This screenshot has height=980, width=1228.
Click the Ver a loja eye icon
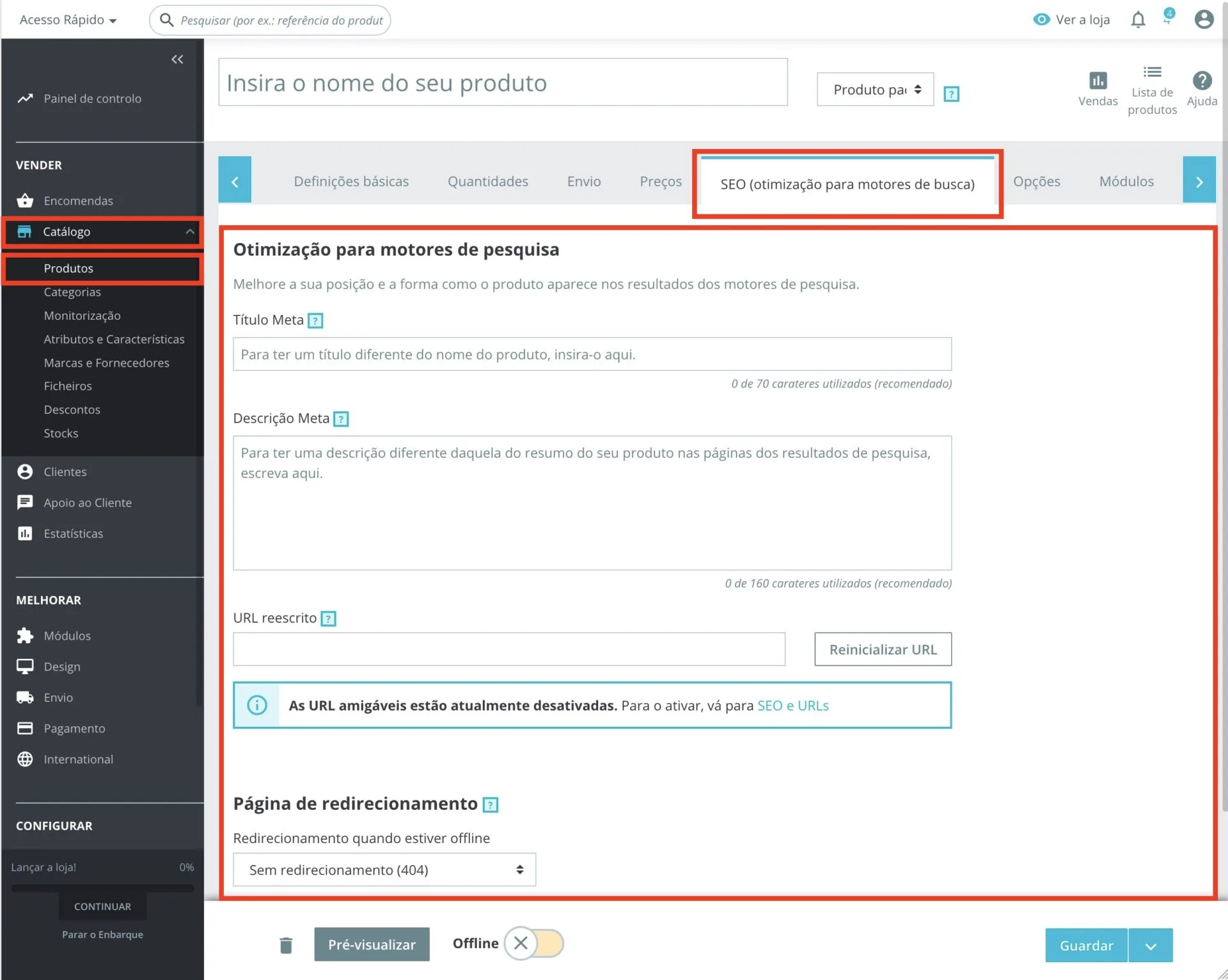click(x=1041, y=20)
